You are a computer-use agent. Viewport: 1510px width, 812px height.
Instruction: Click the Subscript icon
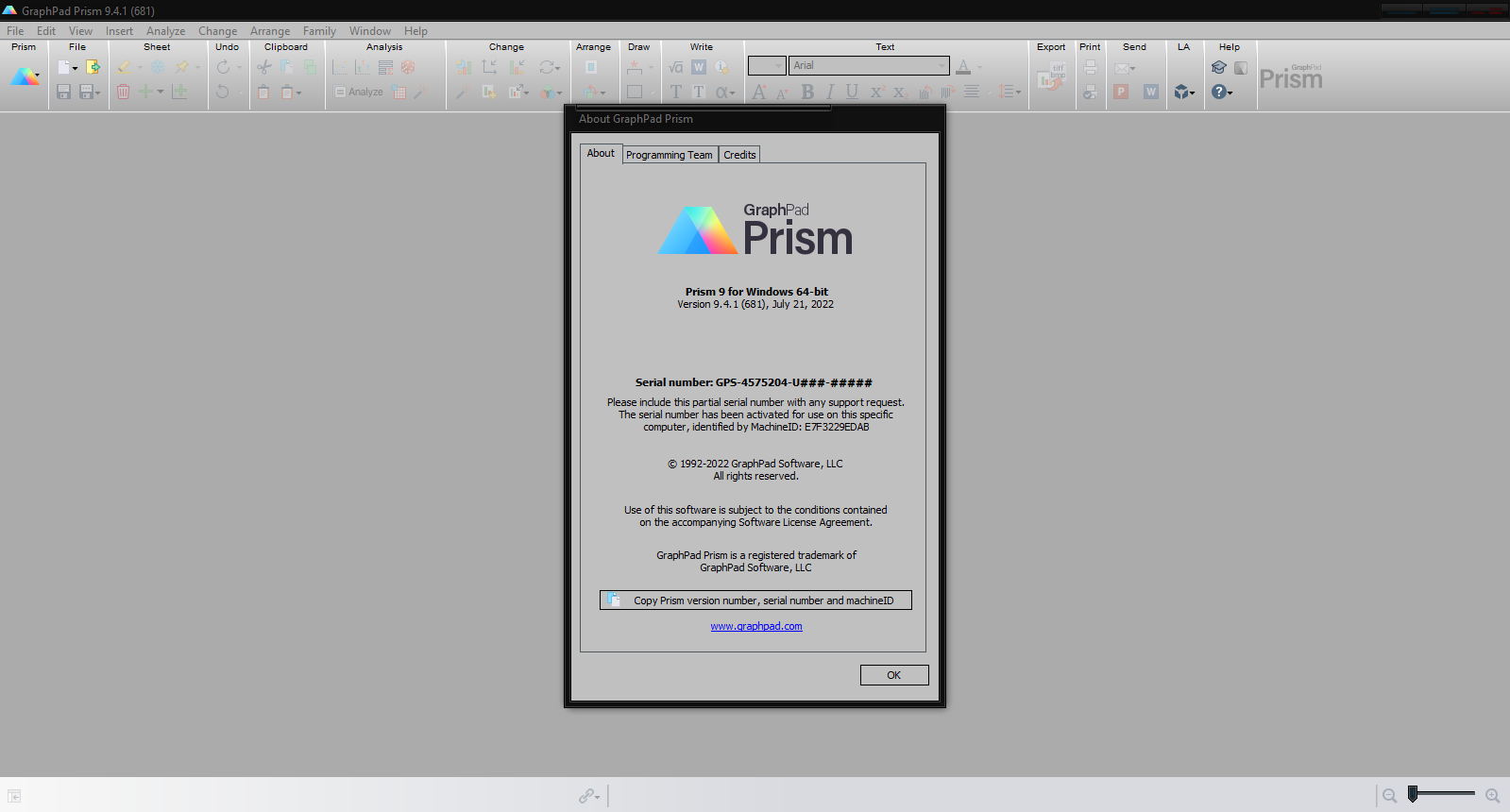coord(900,92)
